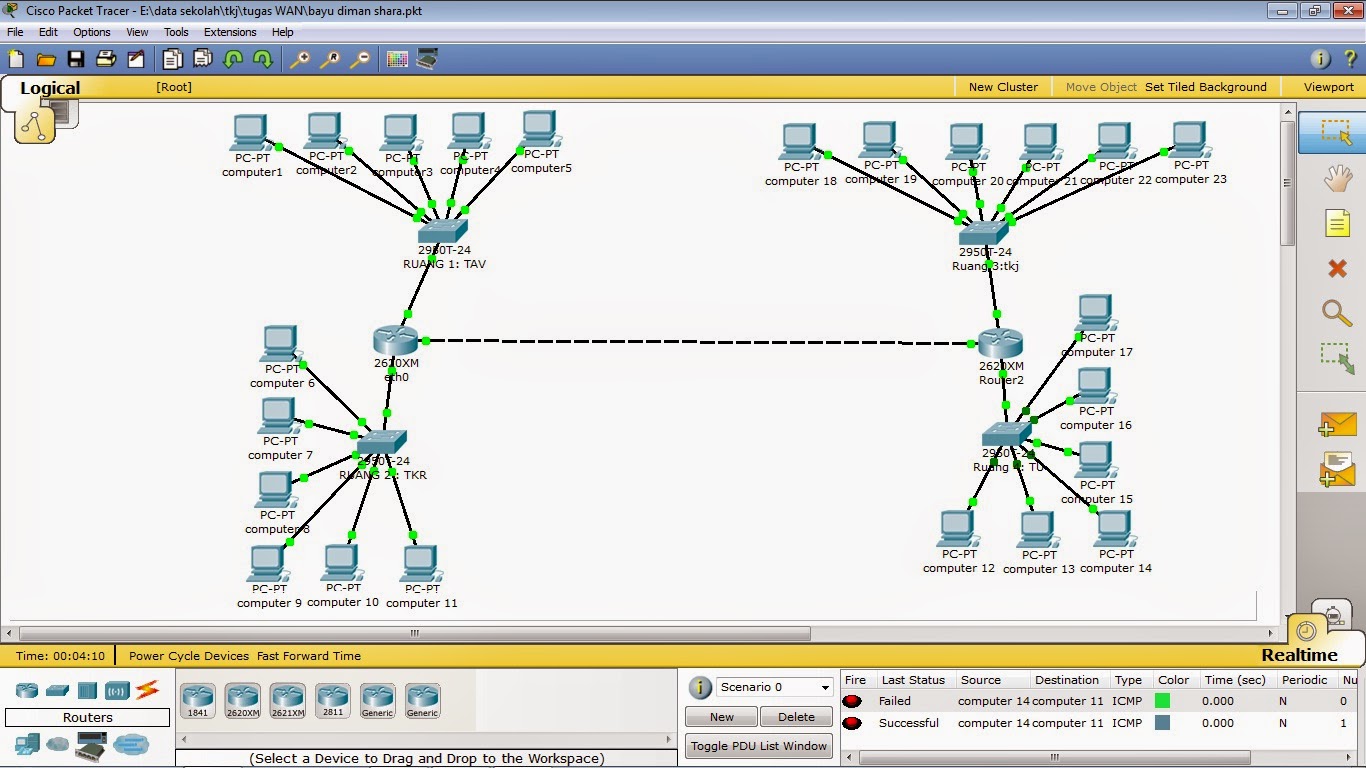Open the Copy toolbar icon
Viewport: 1366px width, 768px height.
[172, 60]
